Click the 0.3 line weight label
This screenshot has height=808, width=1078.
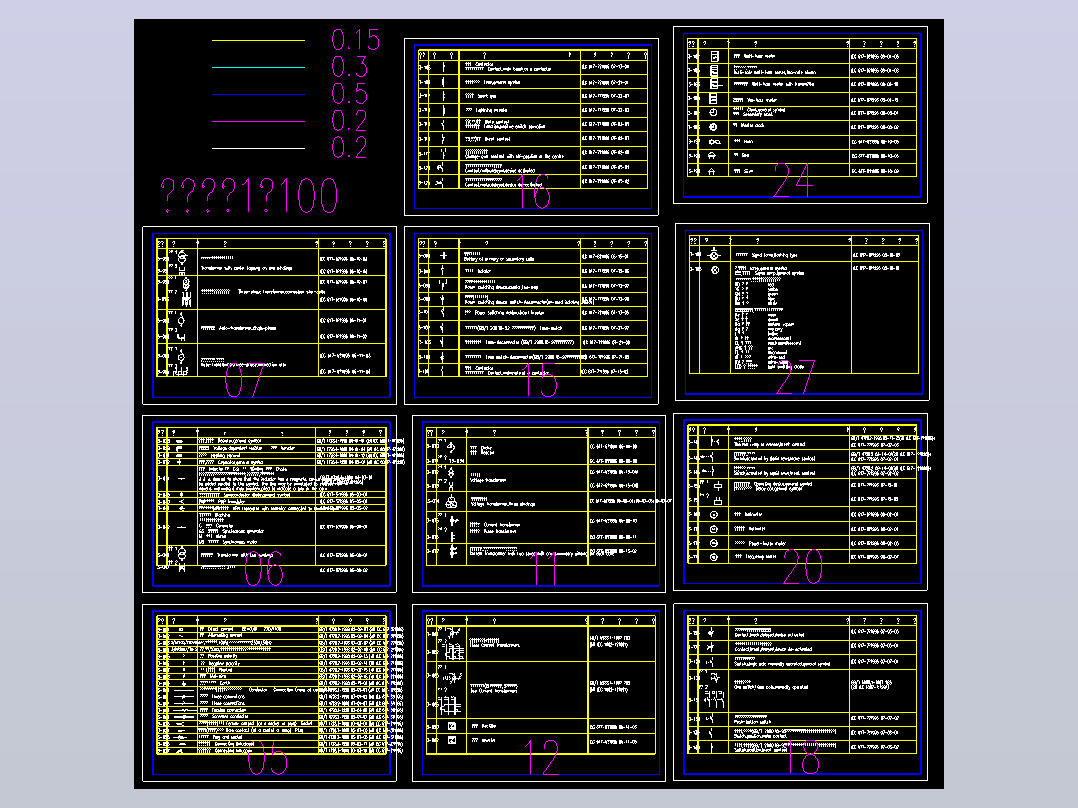[x=349, y=67]
